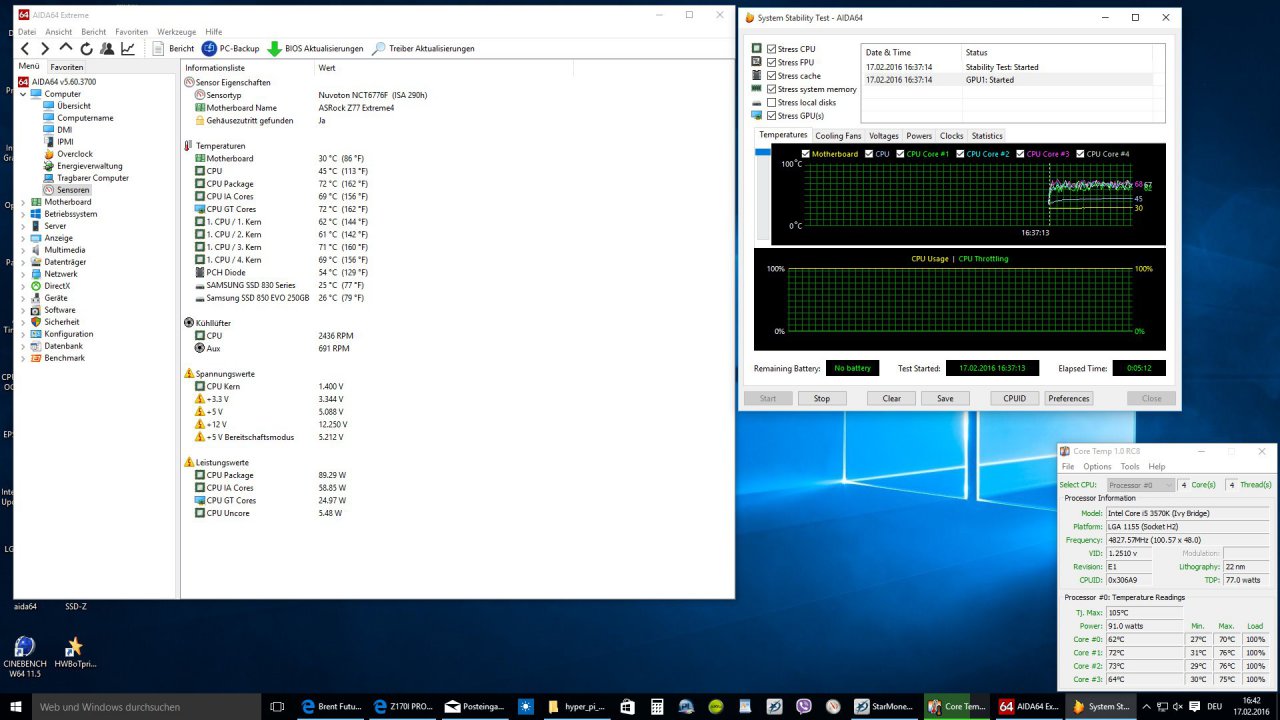The image size is (1280, 720).
Task: Toggle the Stress GPU(s) checkbox
Action: (771, 116)
